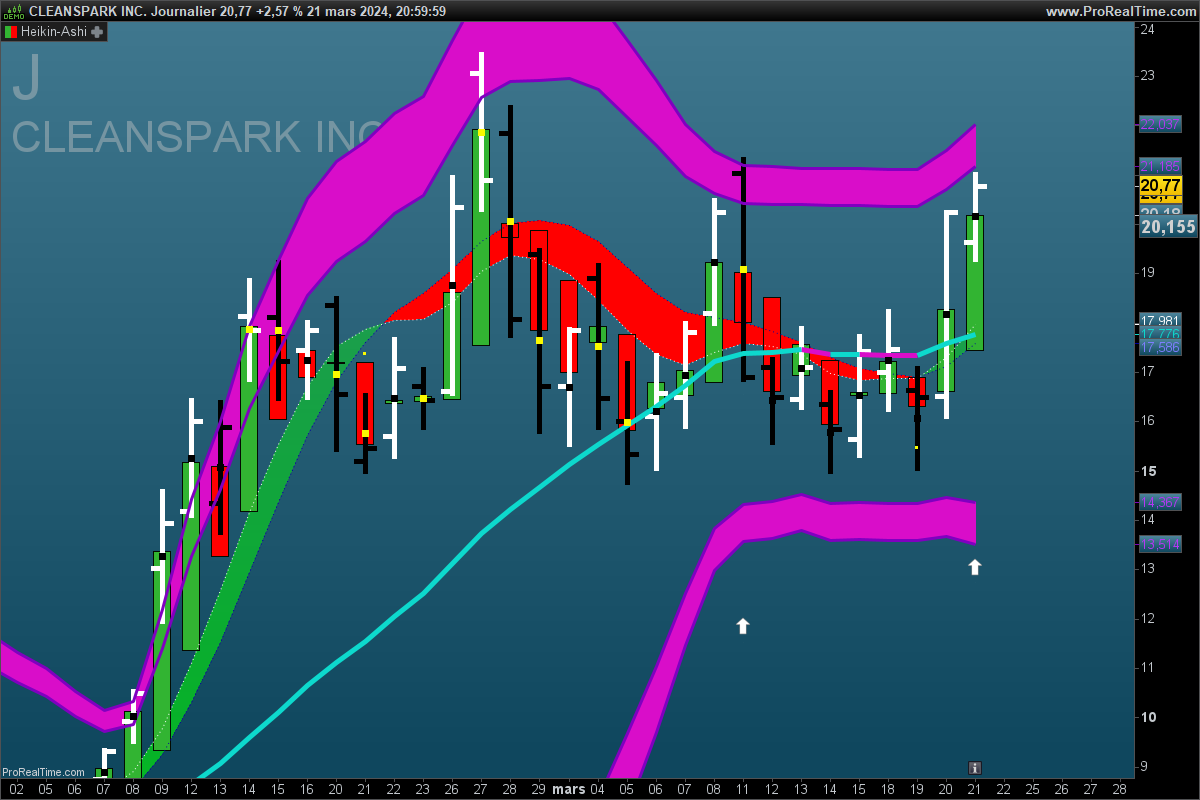
Task: Select the purple 22,037 band value label
Action: pyautogui.click(x=1160, y=124)
